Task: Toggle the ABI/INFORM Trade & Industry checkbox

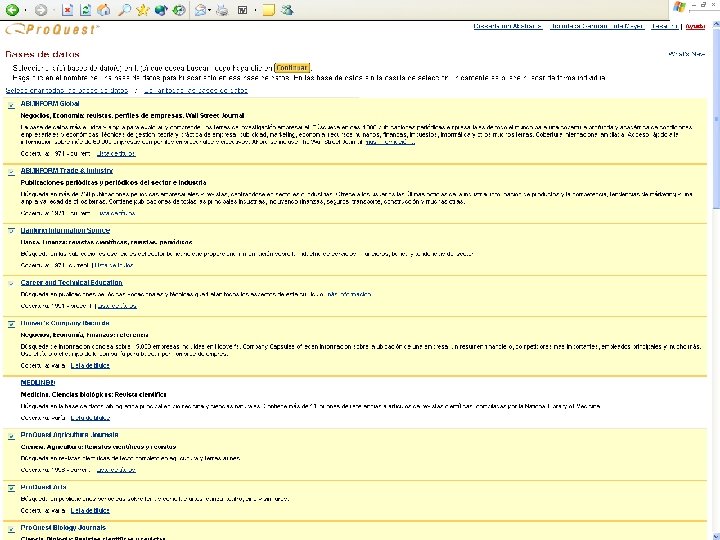Action: (x=11, y=172)
